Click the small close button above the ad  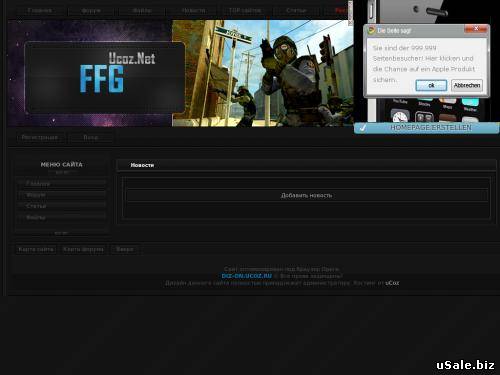coord(350,13)
